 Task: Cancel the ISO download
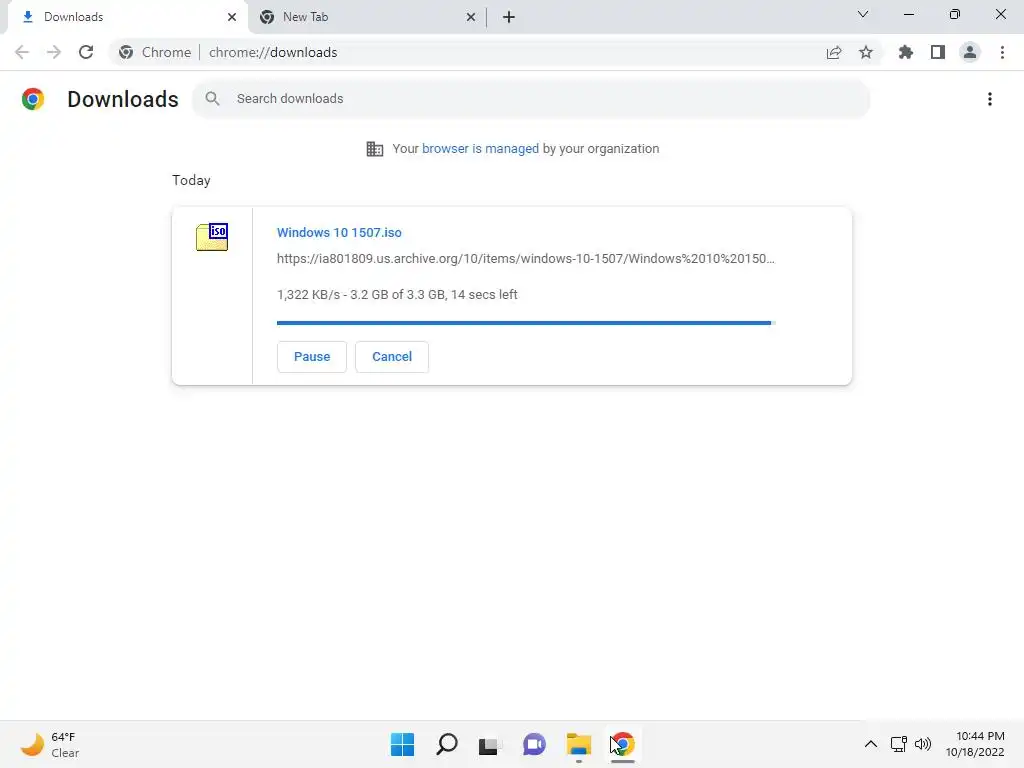point(392,357)
